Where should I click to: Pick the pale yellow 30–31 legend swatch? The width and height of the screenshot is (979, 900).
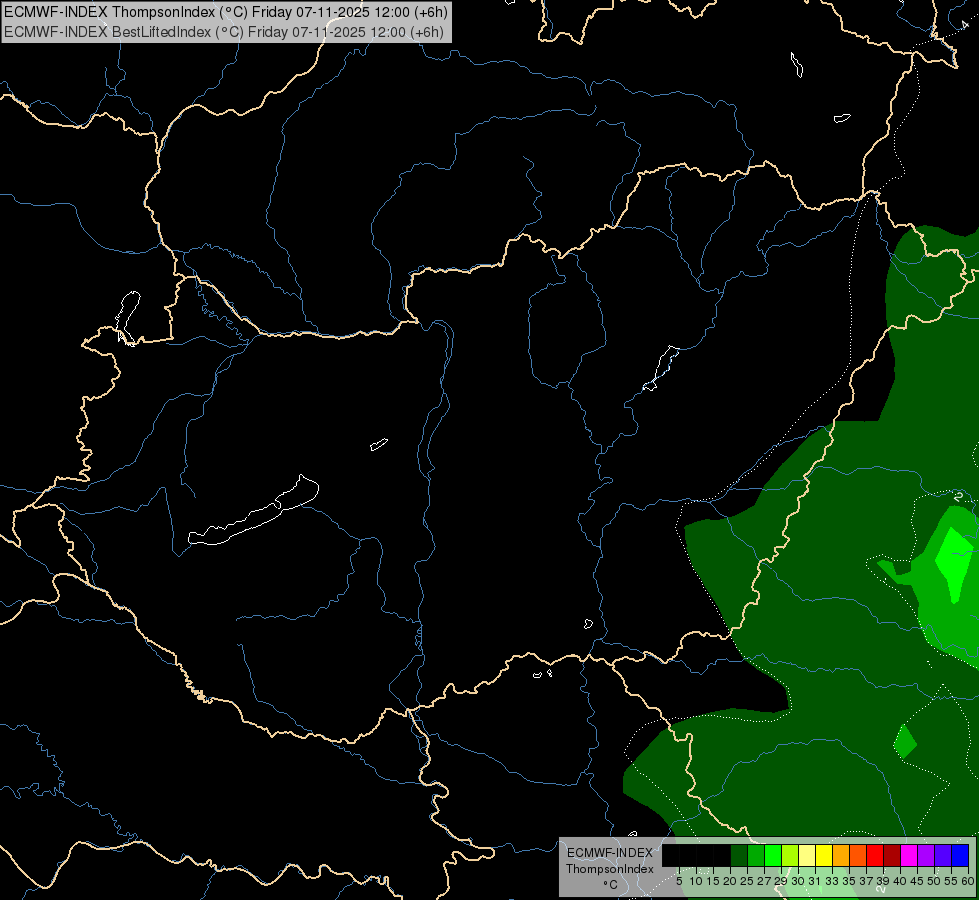pos(807,855)
